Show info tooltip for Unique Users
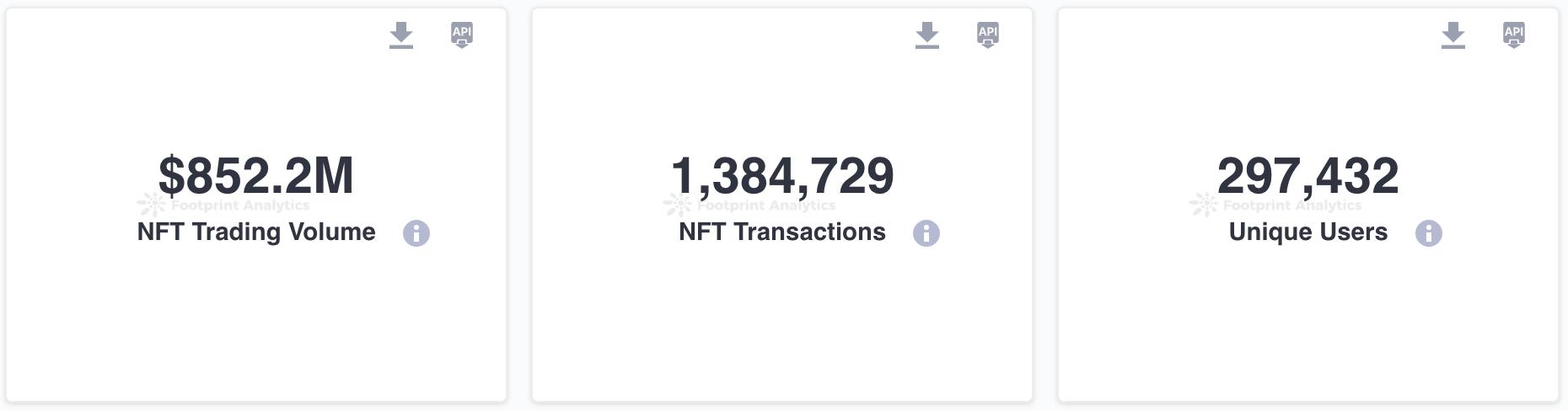Viewport: 1568px width, 411px height. [x=1429, y=233]
